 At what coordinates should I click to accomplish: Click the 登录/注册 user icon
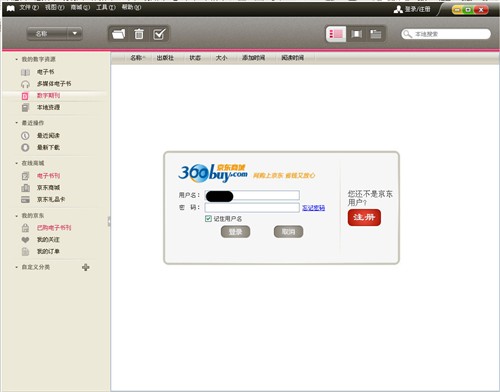(x=398, y=9)
